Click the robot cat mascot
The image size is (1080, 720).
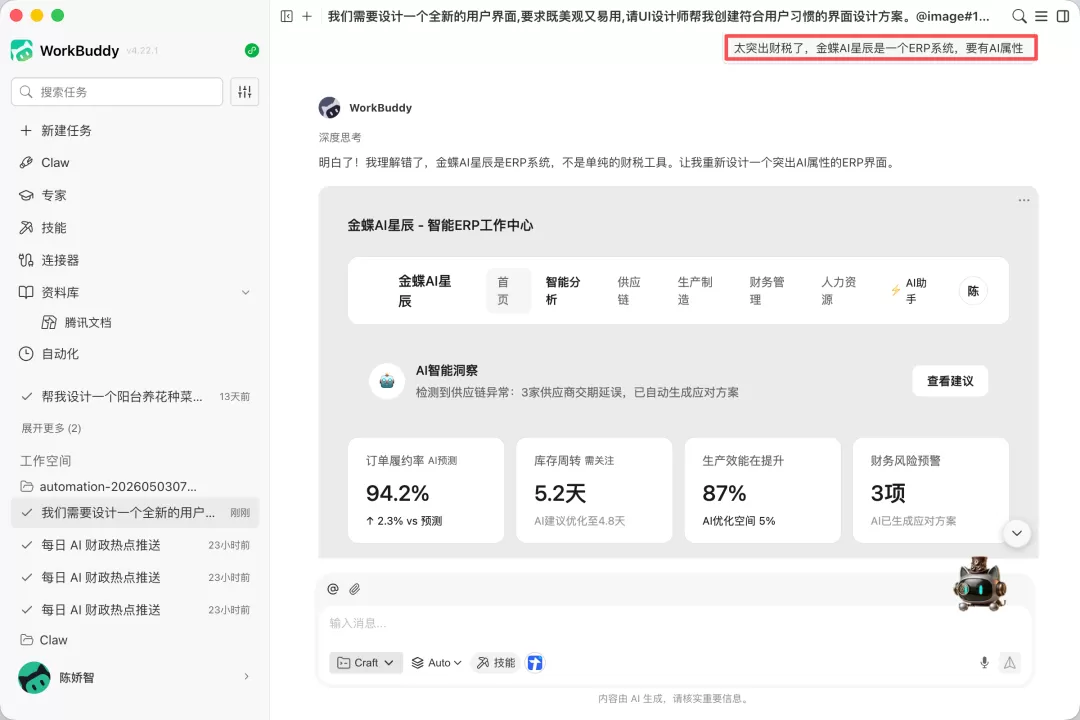979,584
